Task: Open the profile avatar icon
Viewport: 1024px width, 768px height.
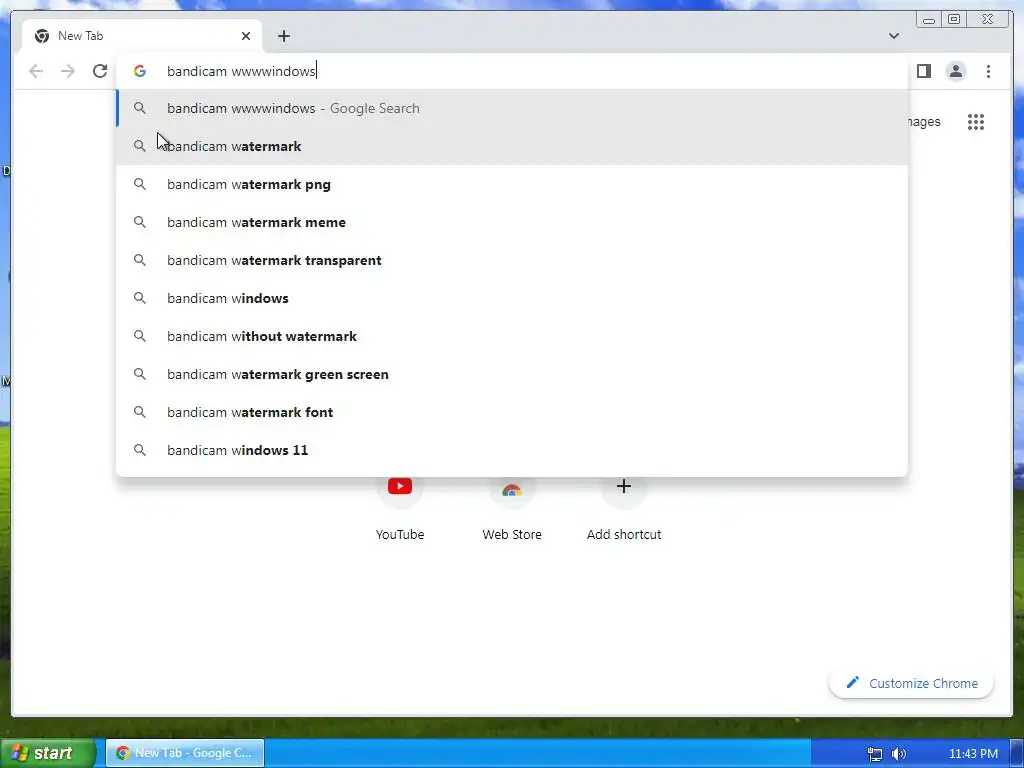Action: point(955,71)
